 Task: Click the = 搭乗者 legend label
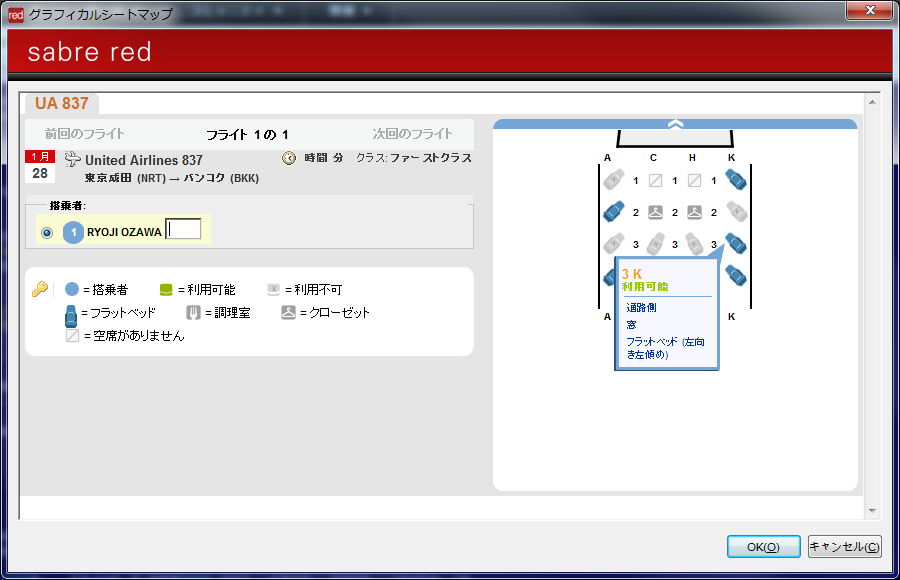pyautogui.click(x=106, y=289)
